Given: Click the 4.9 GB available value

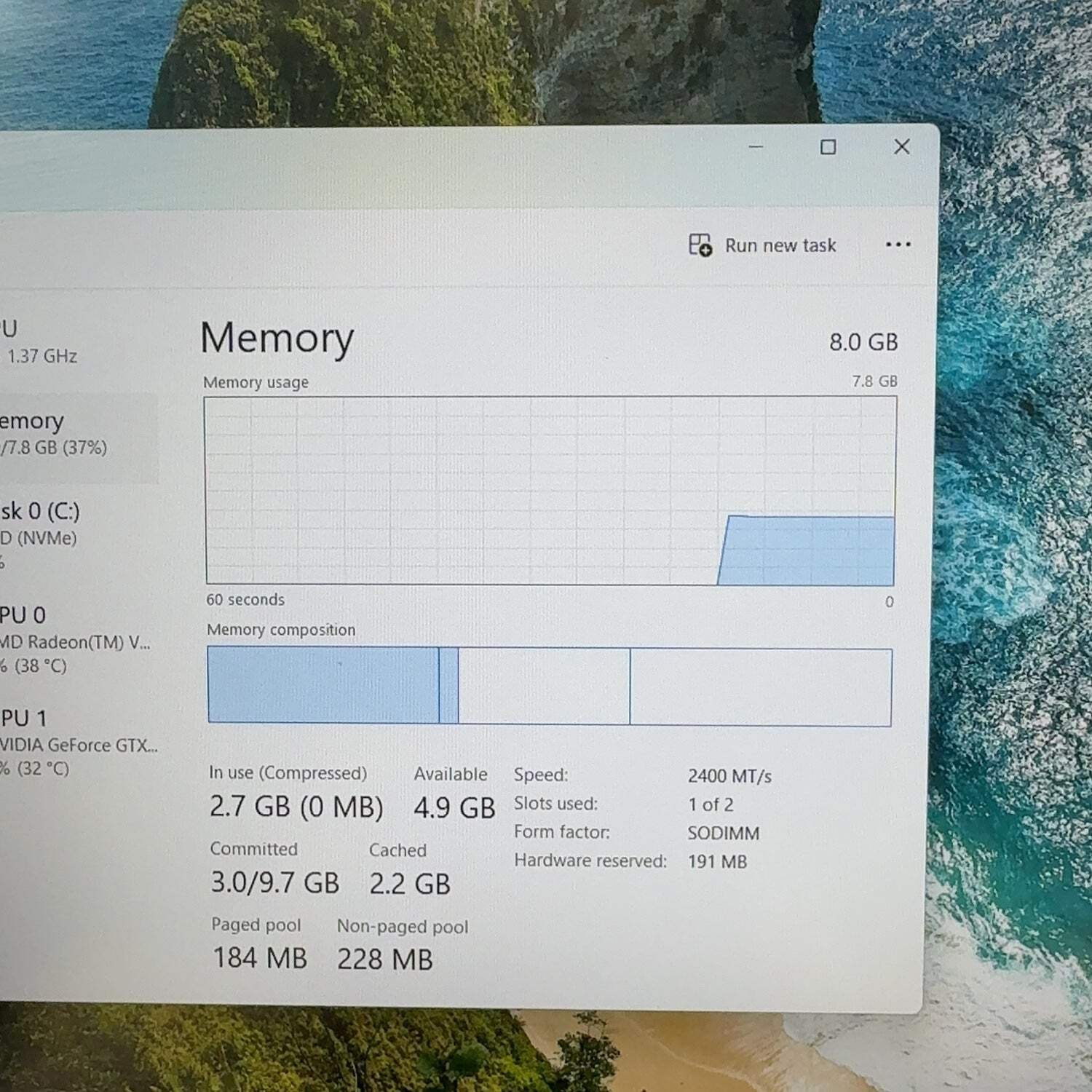Looking at the screenshot, I should pos(454,808).
